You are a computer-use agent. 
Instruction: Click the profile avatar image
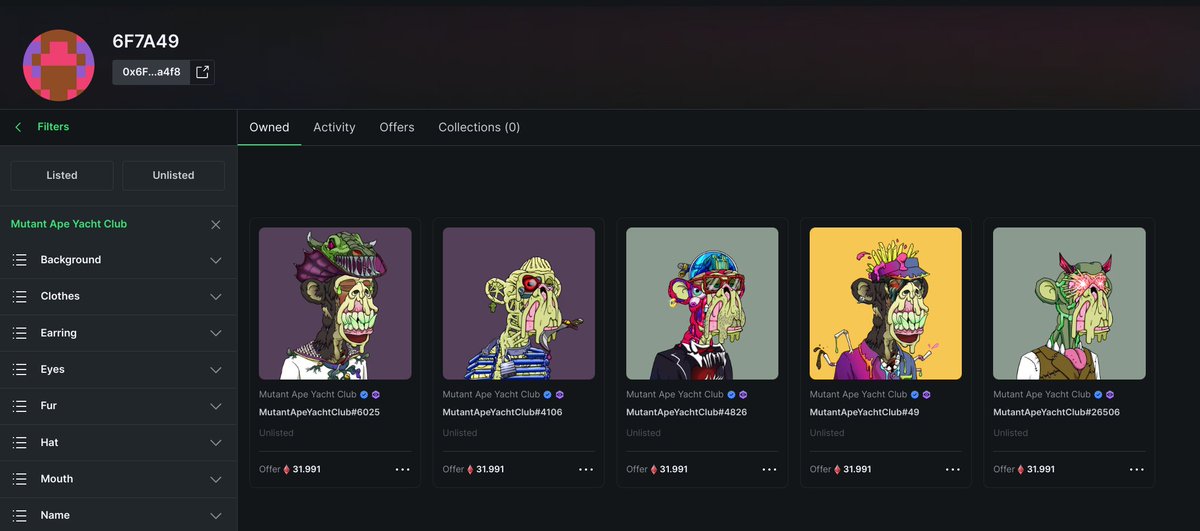(60, 65)
